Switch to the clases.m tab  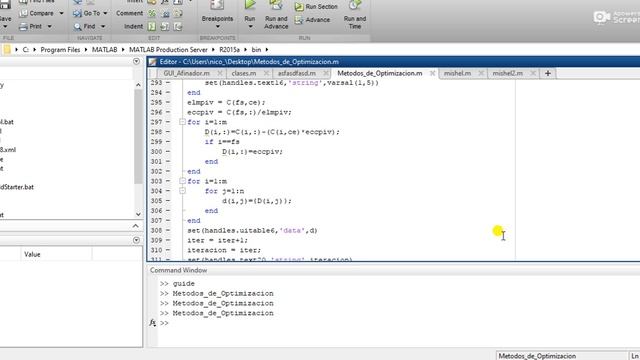point(244,73)
